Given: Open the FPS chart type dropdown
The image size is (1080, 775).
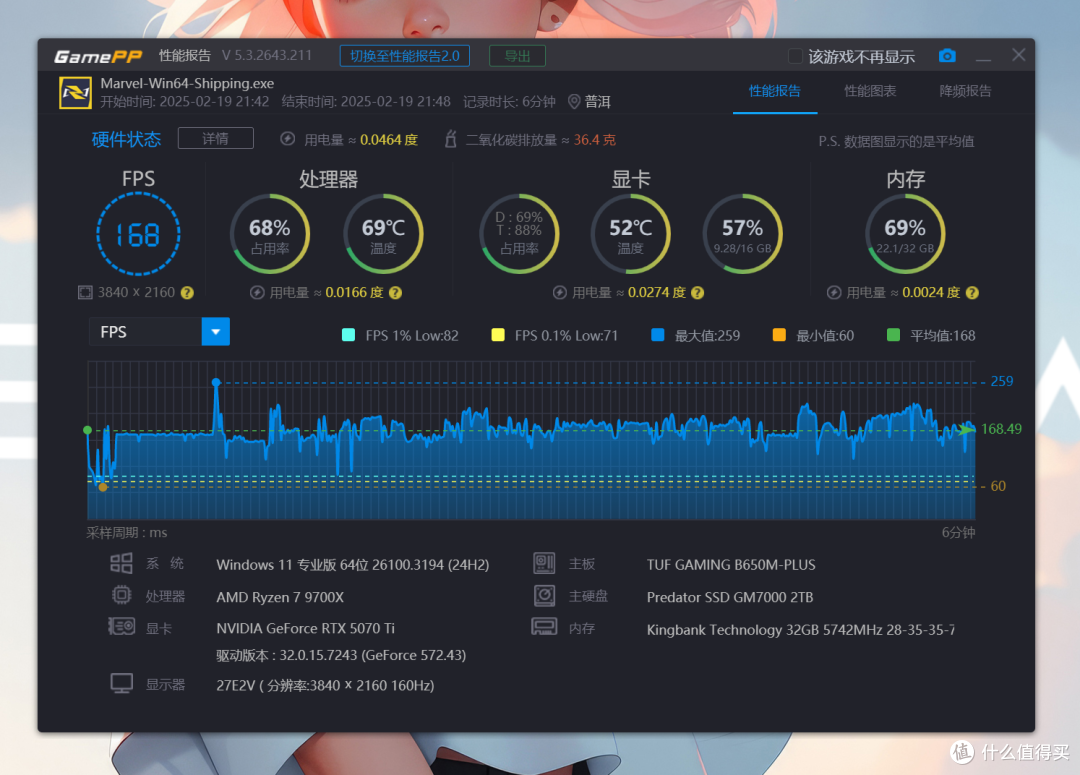Looking at the screenshot, I should pyautogui.click(x=216, y=332).
